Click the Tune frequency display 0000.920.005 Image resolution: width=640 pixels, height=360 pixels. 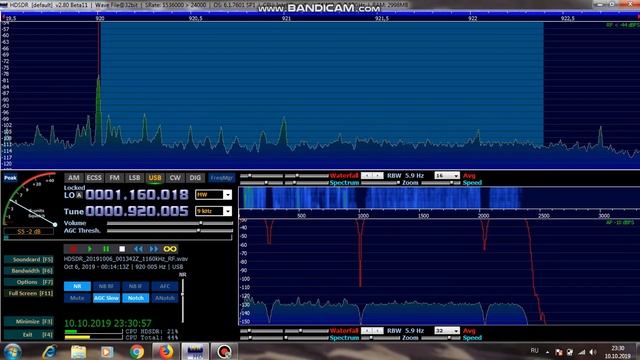(137, 211)
